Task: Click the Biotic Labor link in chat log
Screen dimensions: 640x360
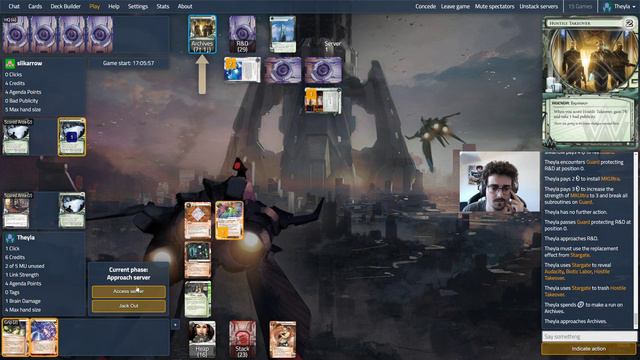Action: (x=579, y=271)
